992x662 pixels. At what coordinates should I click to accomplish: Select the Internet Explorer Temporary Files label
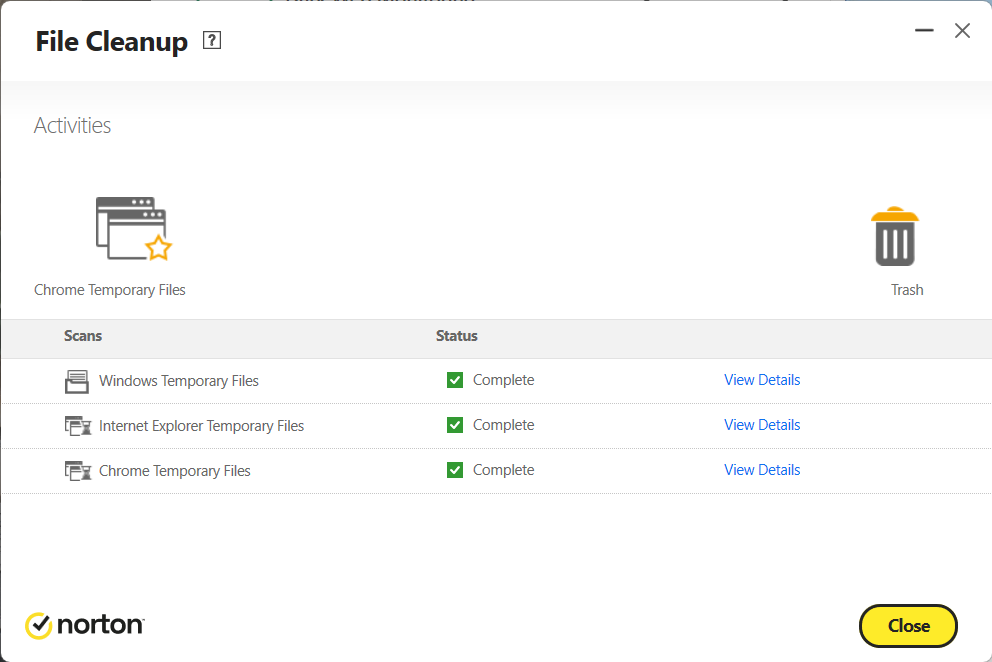click(201, 426)
